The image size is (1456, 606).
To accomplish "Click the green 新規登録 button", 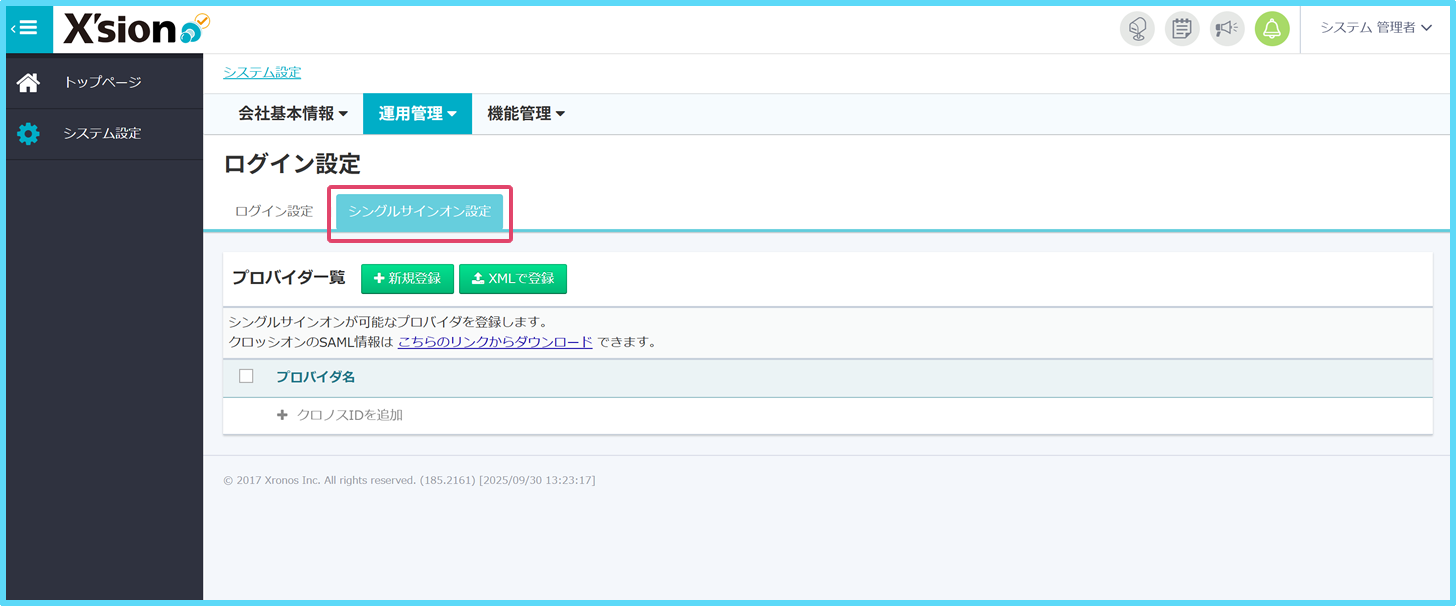I will tap(407, 279).
